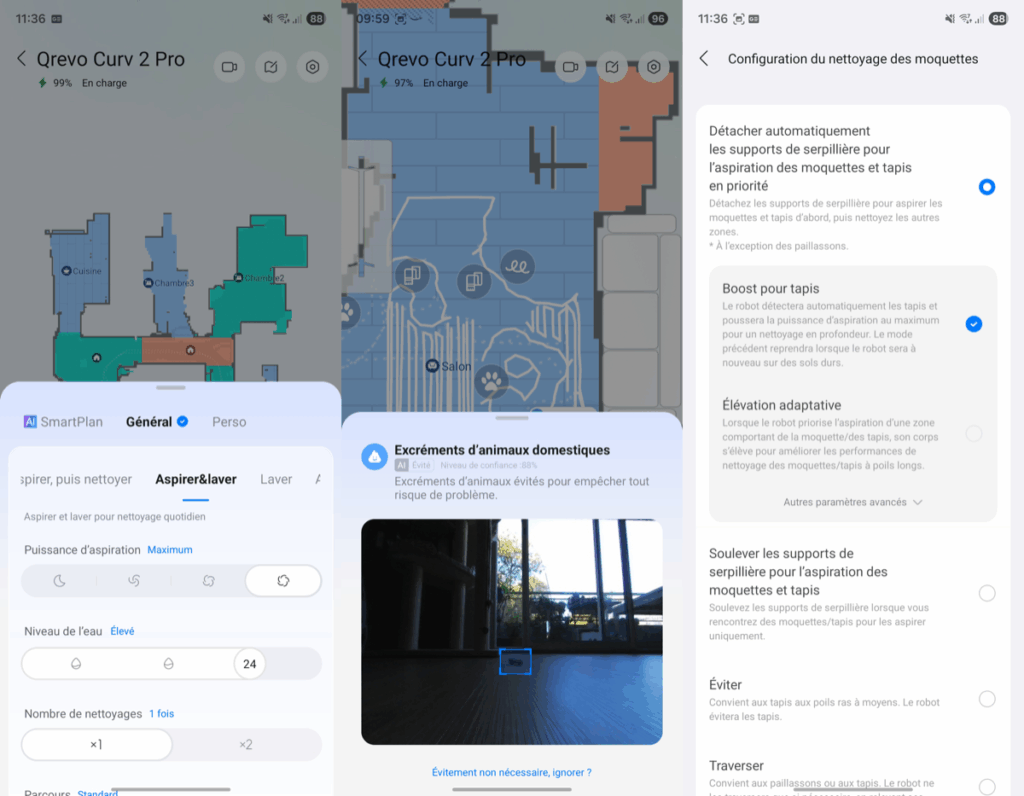The image size is (1024, 796).
Task: Select the turbo suction power icon
Action: tap(209, 581)
